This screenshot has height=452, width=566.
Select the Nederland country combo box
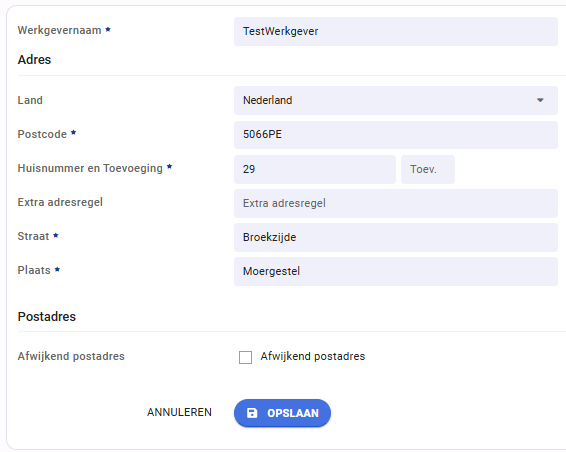click(x=396, y=100)
